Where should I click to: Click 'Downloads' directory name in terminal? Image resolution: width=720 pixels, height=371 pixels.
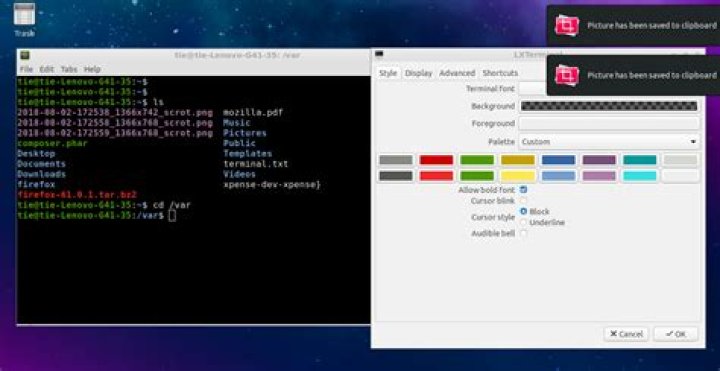point(41,174)
